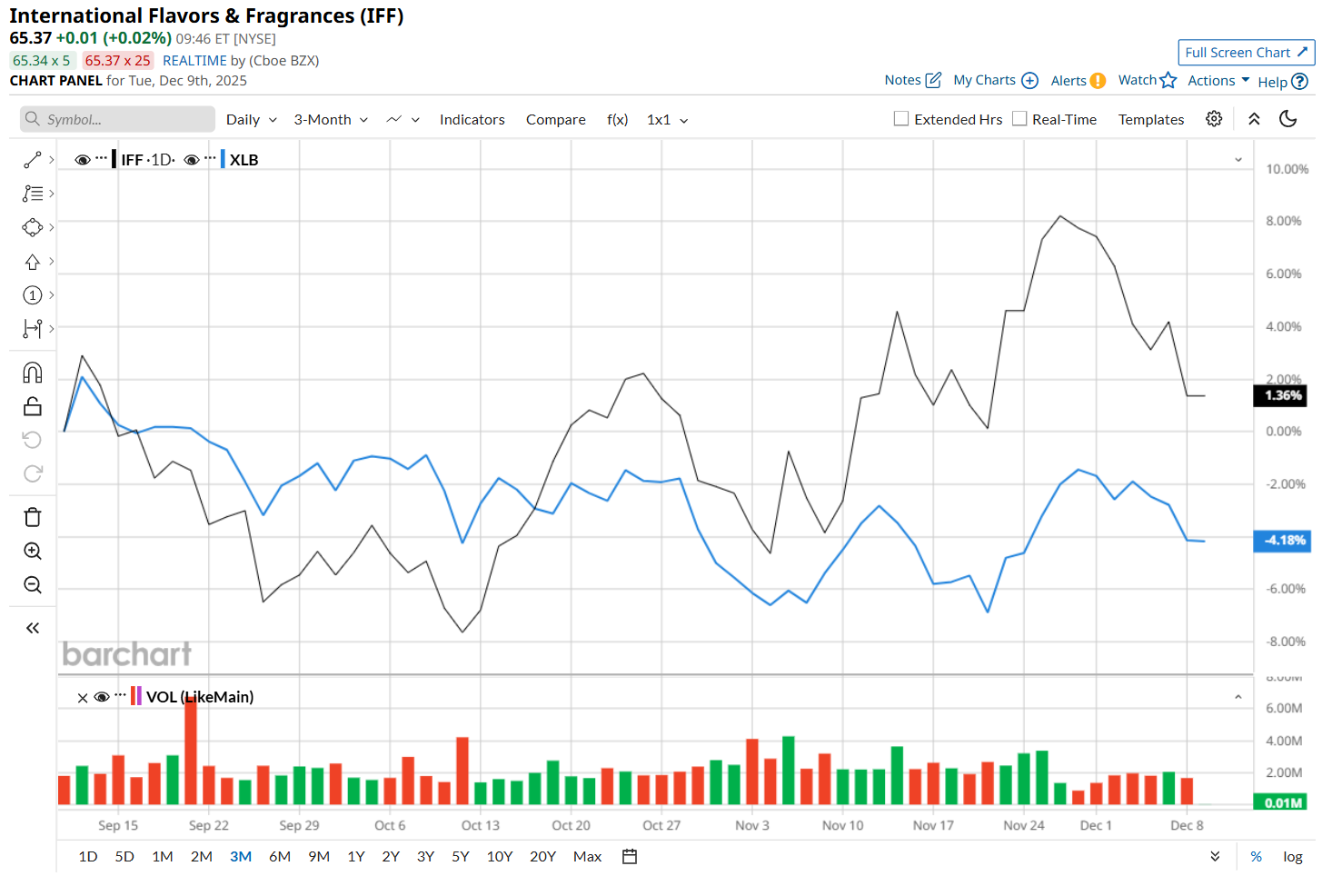
Task: Select the 3M time range
Action: point(241,856)
